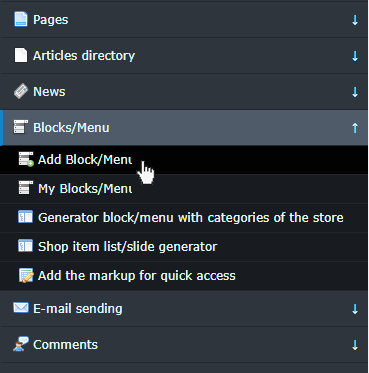Click the E-mail sending envelope icon
Screen dimensions: 369x373
pyautogui.click(x=21, y=308)
